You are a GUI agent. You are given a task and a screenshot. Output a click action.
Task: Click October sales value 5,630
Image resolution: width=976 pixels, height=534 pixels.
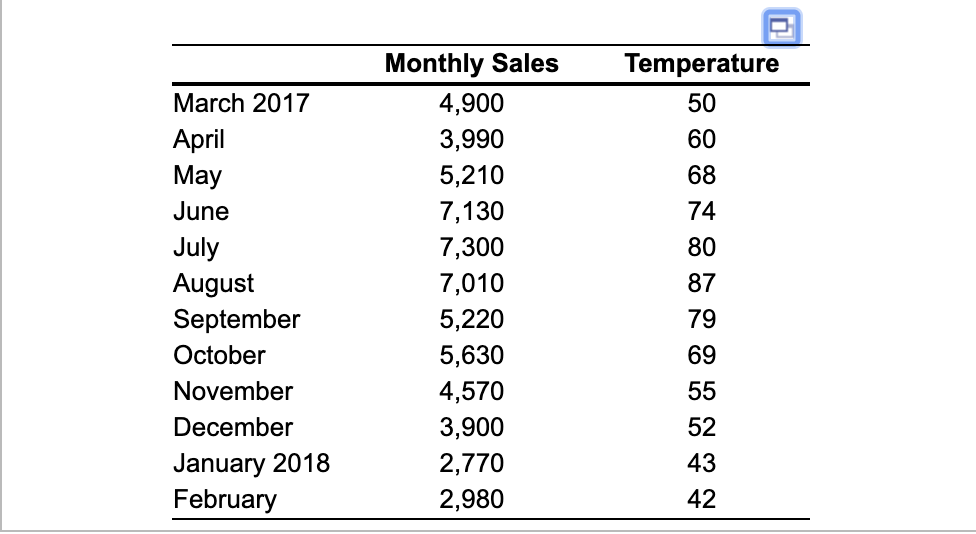pyautogui.click(x=472, y=355)
